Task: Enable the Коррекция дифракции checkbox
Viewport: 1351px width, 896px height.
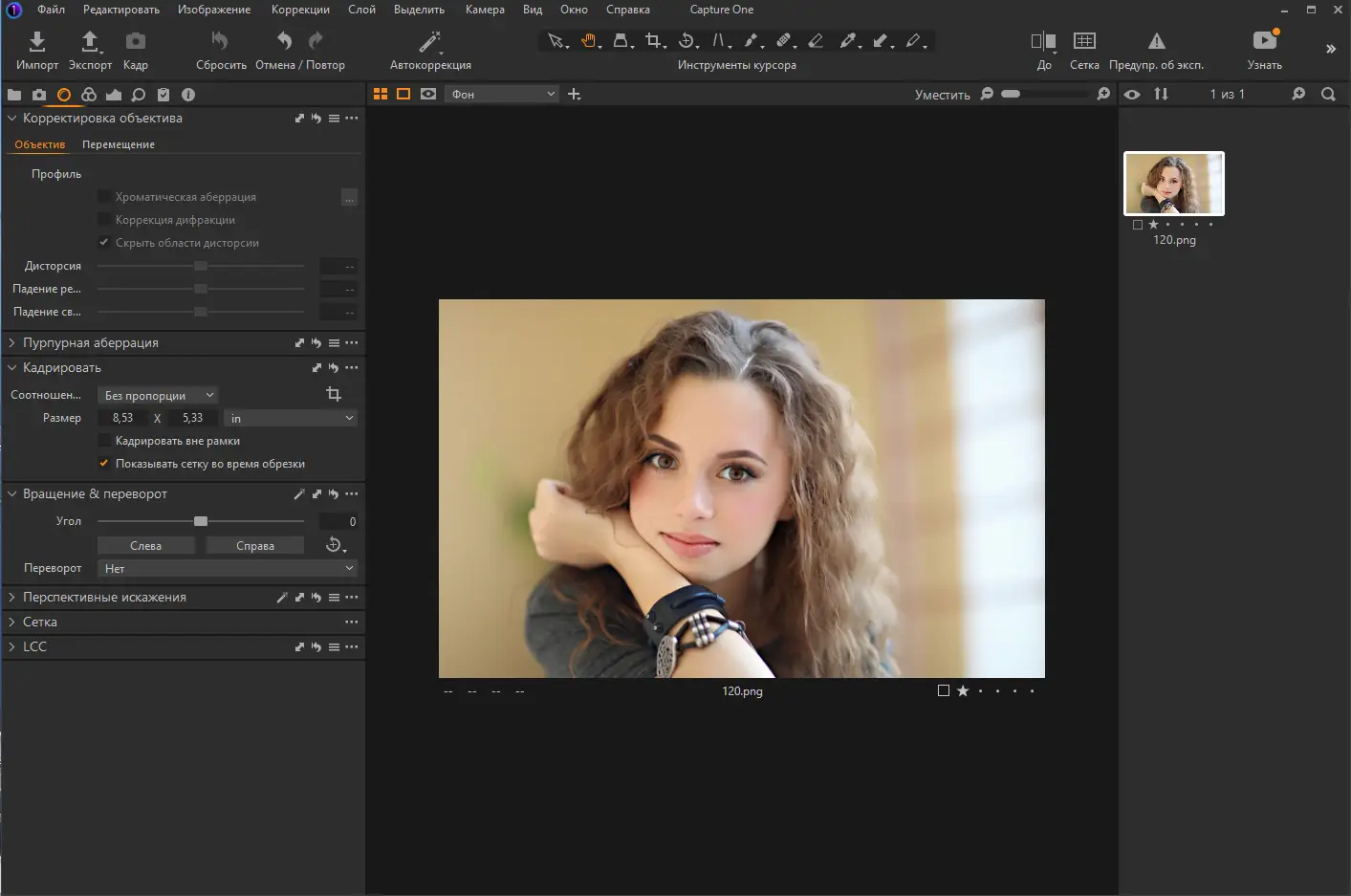Action: (x=103, y=219)
